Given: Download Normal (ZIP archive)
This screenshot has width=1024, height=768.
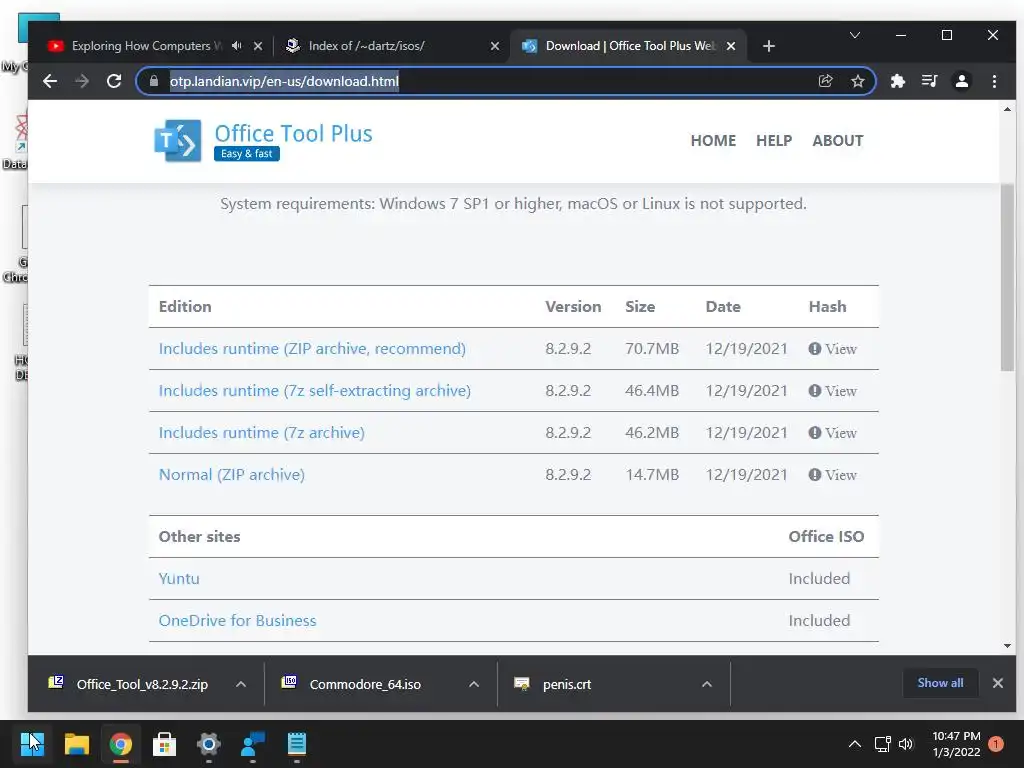Looking at the screenshot, I should 232,475.
